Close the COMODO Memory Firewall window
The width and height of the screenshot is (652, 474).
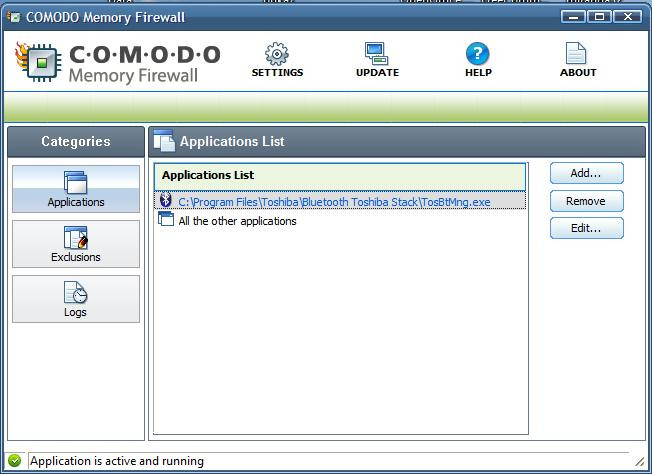tap(628, 16)
